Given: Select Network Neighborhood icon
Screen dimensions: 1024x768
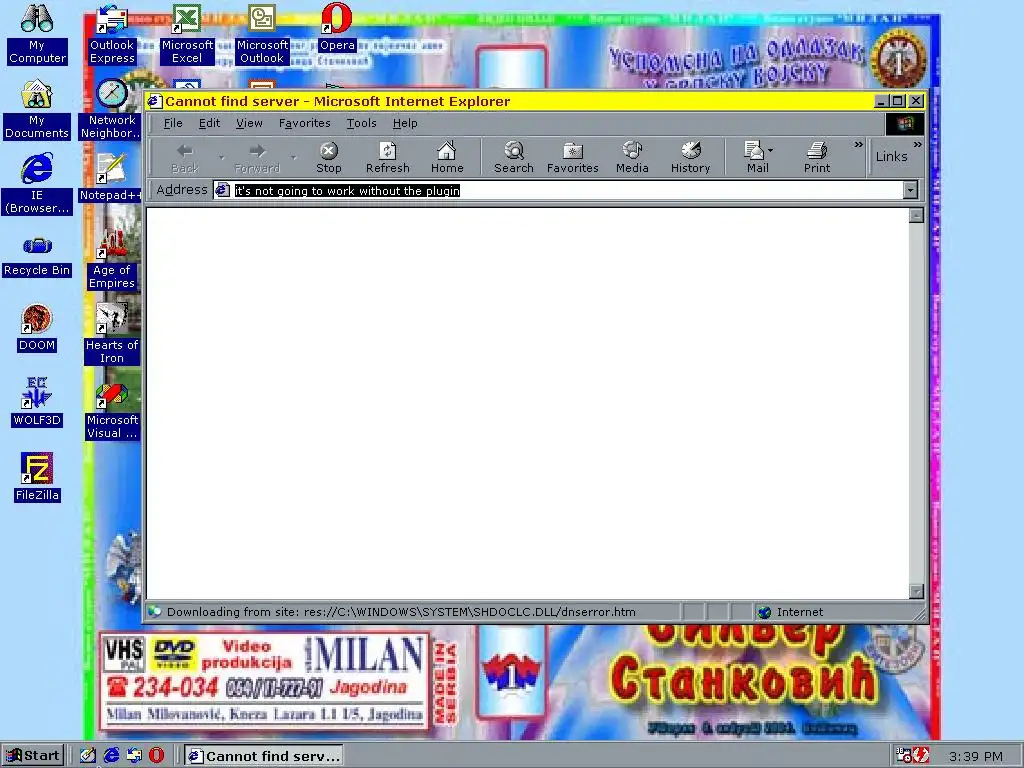Looking at the screenshot, I should click(x=112, y=110).
